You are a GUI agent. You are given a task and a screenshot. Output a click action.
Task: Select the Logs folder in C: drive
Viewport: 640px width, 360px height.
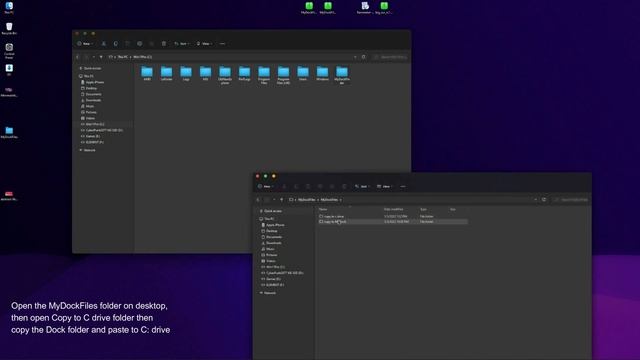186,73
